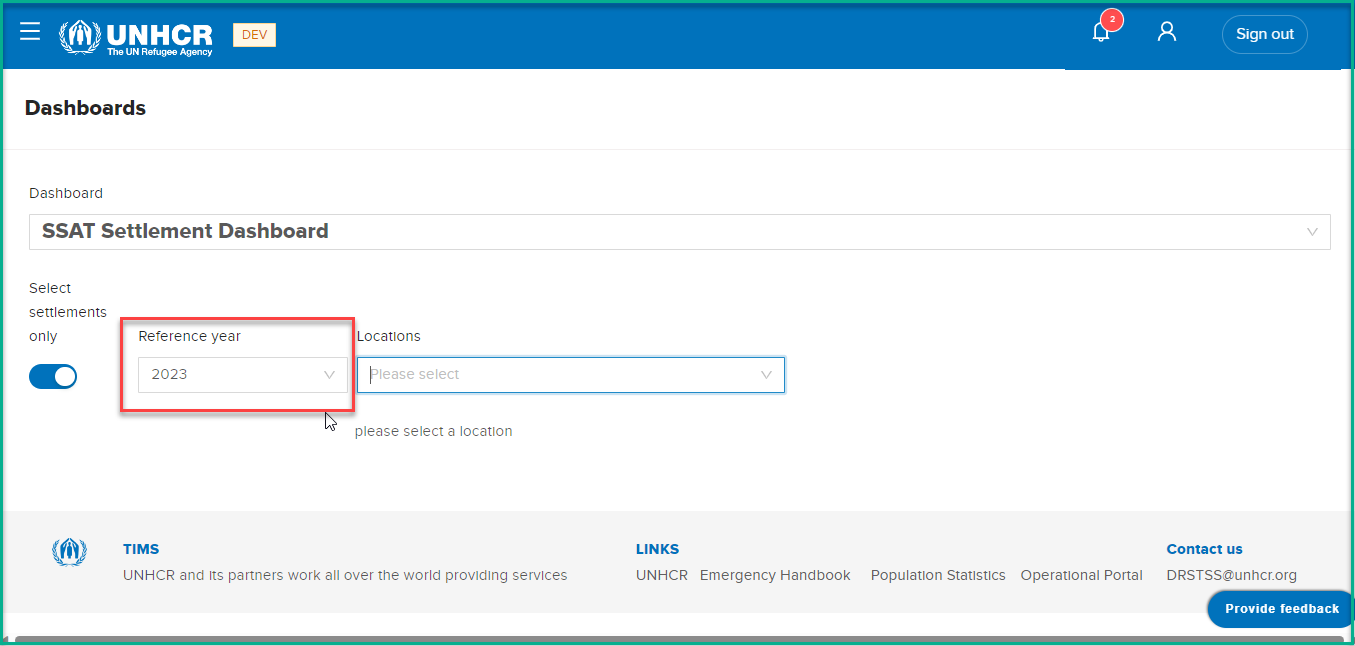Open the Population Statistics link
This screenshot has width=1355, height=646.
(x=938, y=575)
